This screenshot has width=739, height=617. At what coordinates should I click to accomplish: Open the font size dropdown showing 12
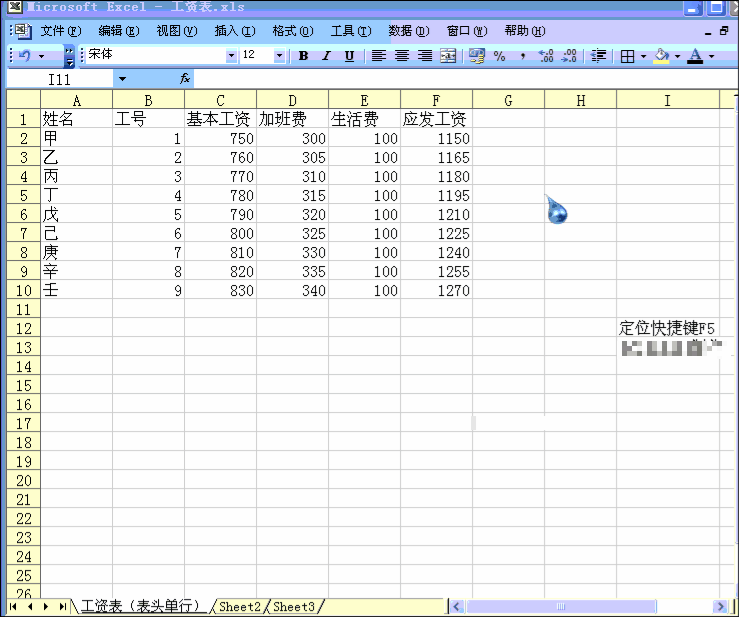tap(279, 56)
